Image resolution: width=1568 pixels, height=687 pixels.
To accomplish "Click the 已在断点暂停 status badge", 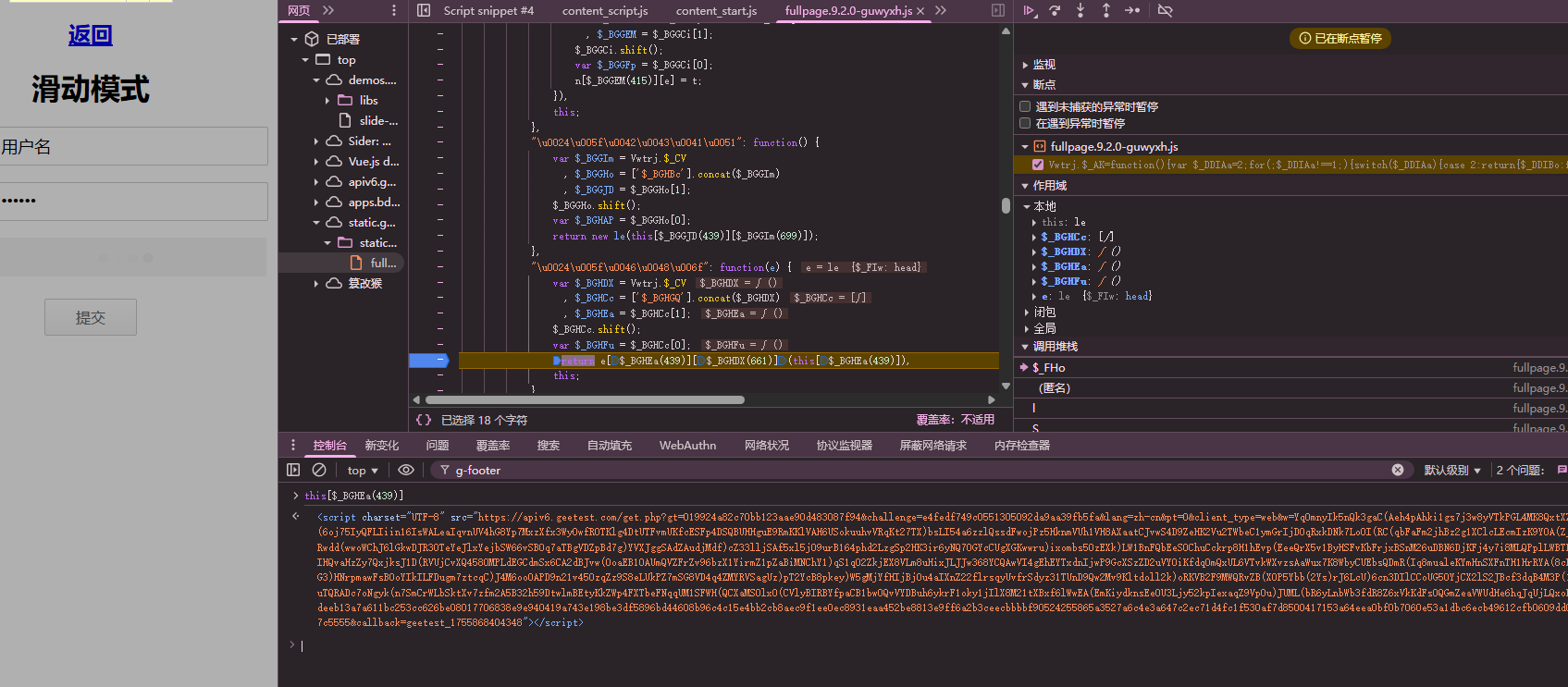I will pos(1340,38).
